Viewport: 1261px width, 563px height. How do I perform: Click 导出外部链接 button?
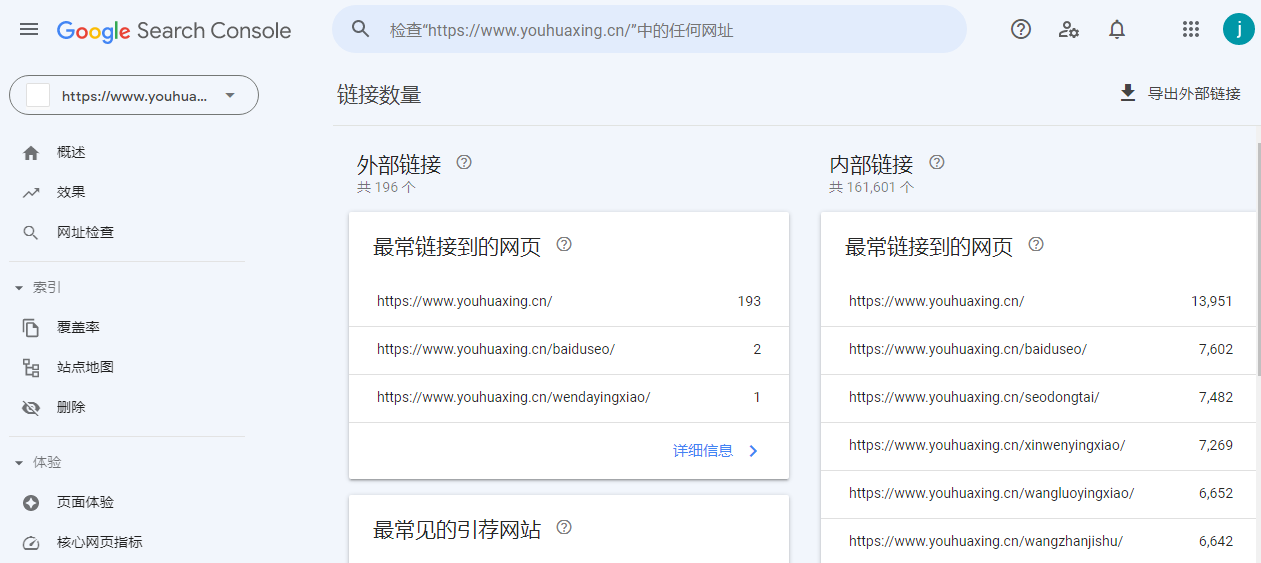pos(1179,94)
